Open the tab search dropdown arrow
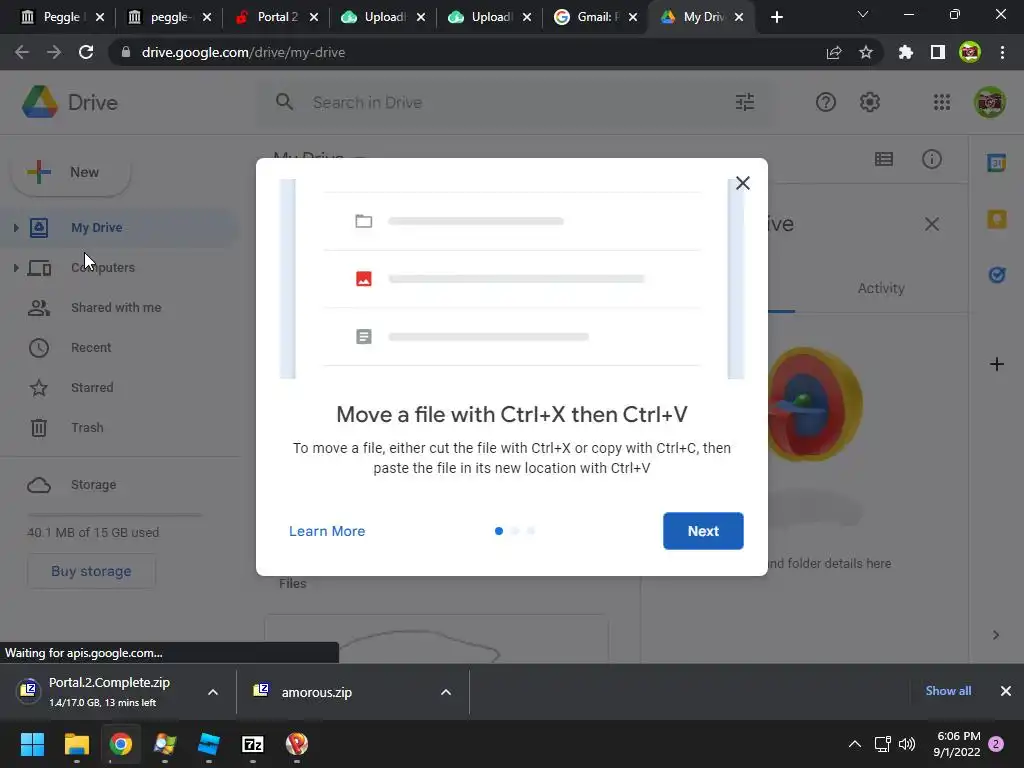 863,14
